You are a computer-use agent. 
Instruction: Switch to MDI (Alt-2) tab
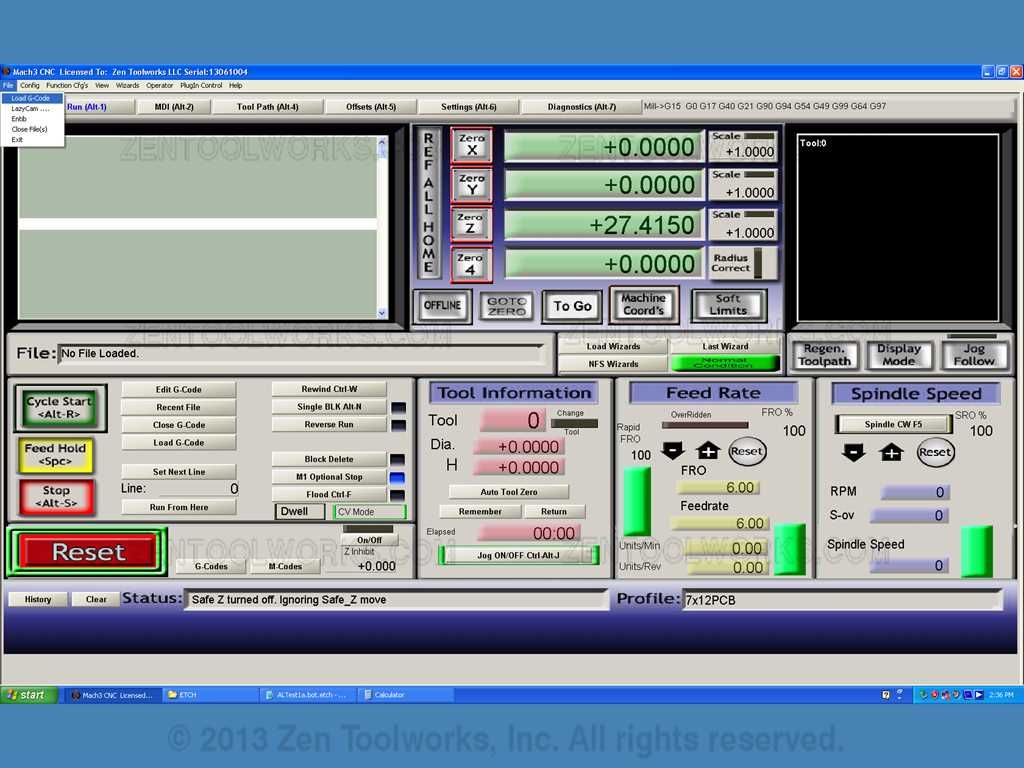174,106
